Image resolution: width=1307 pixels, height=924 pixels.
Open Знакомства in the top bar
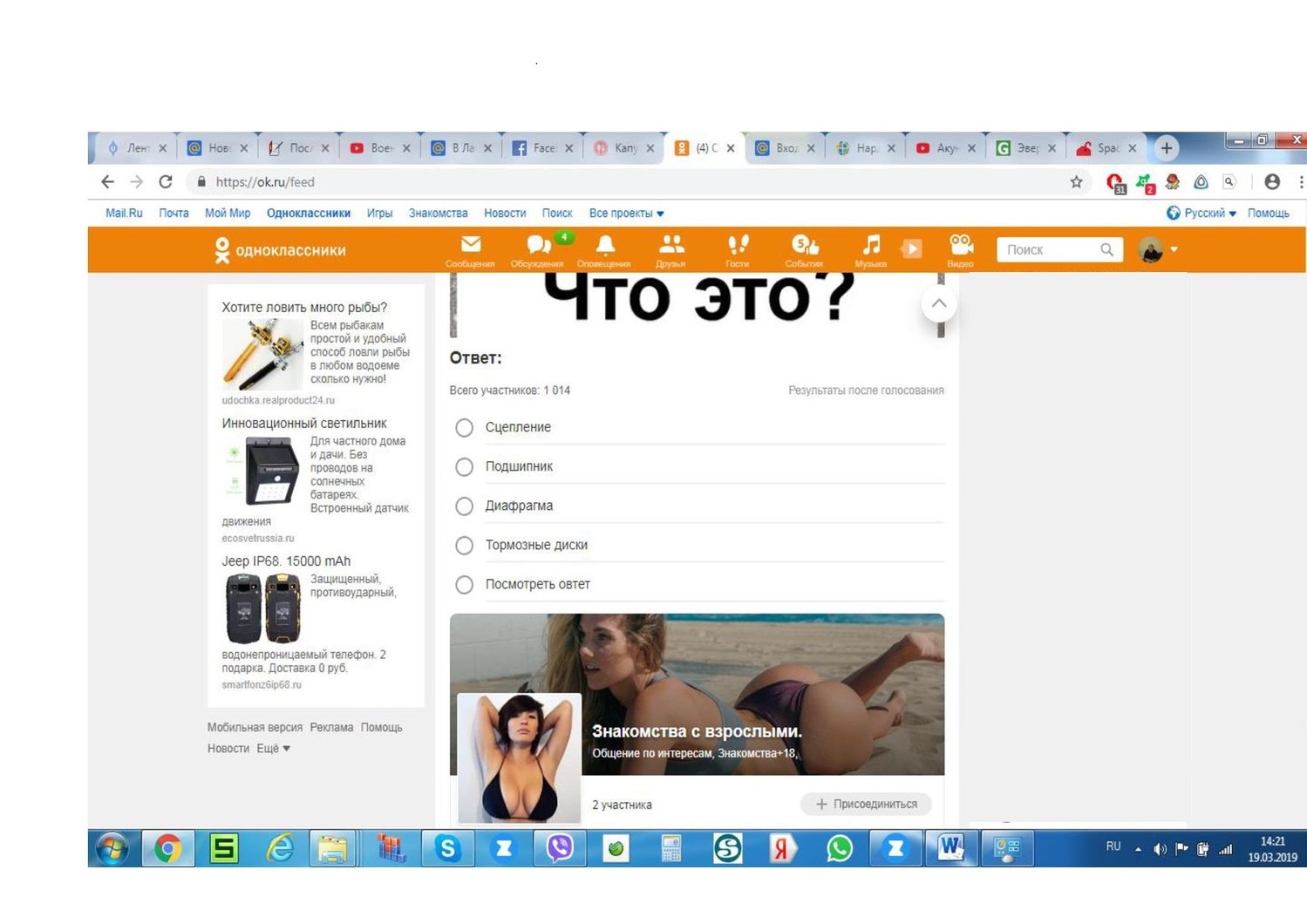[x=438, y=213]
